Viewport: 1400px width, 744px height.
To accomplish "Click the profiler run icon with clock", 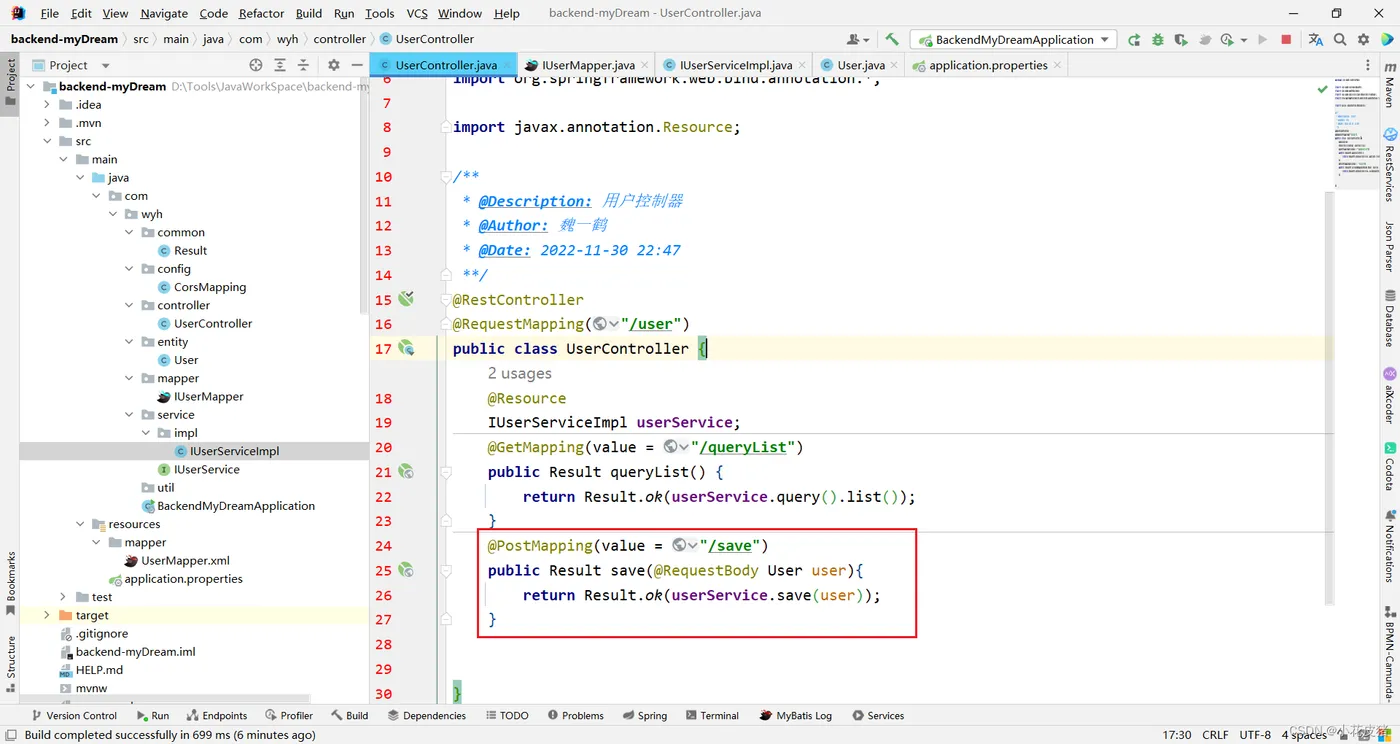I will (x=1227, y=39).
